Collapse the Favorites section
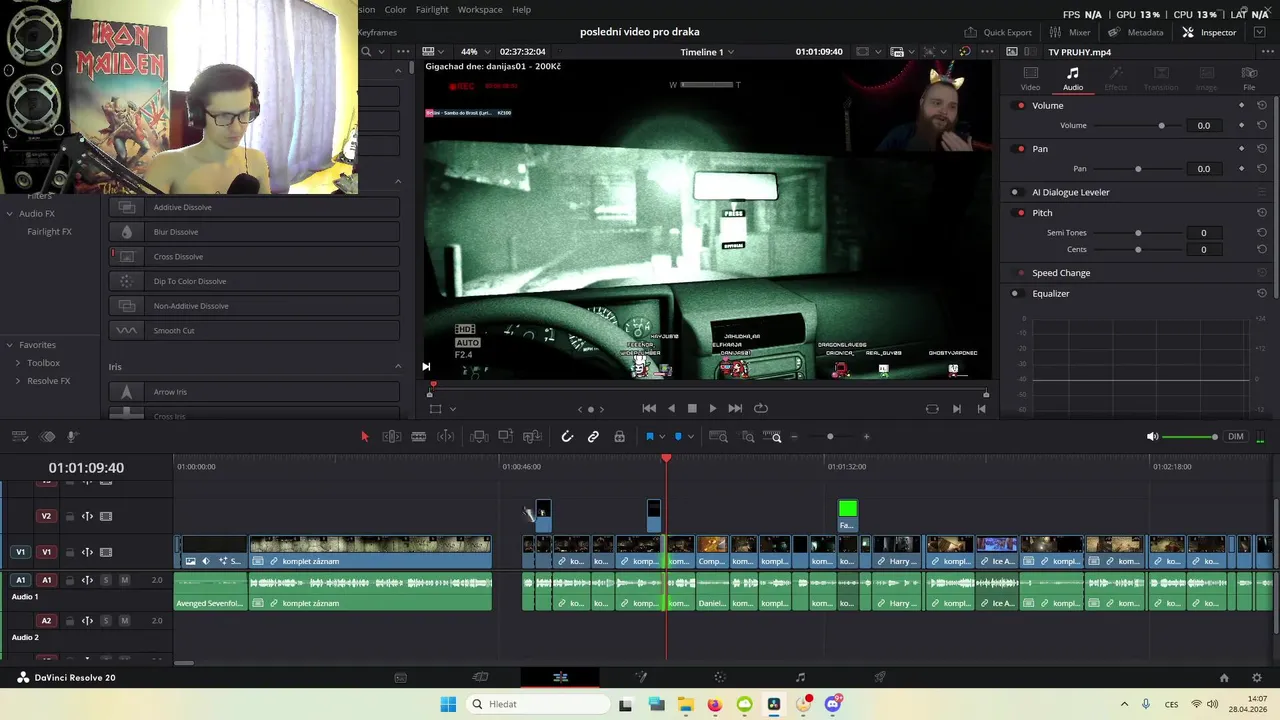 point(10,345)
